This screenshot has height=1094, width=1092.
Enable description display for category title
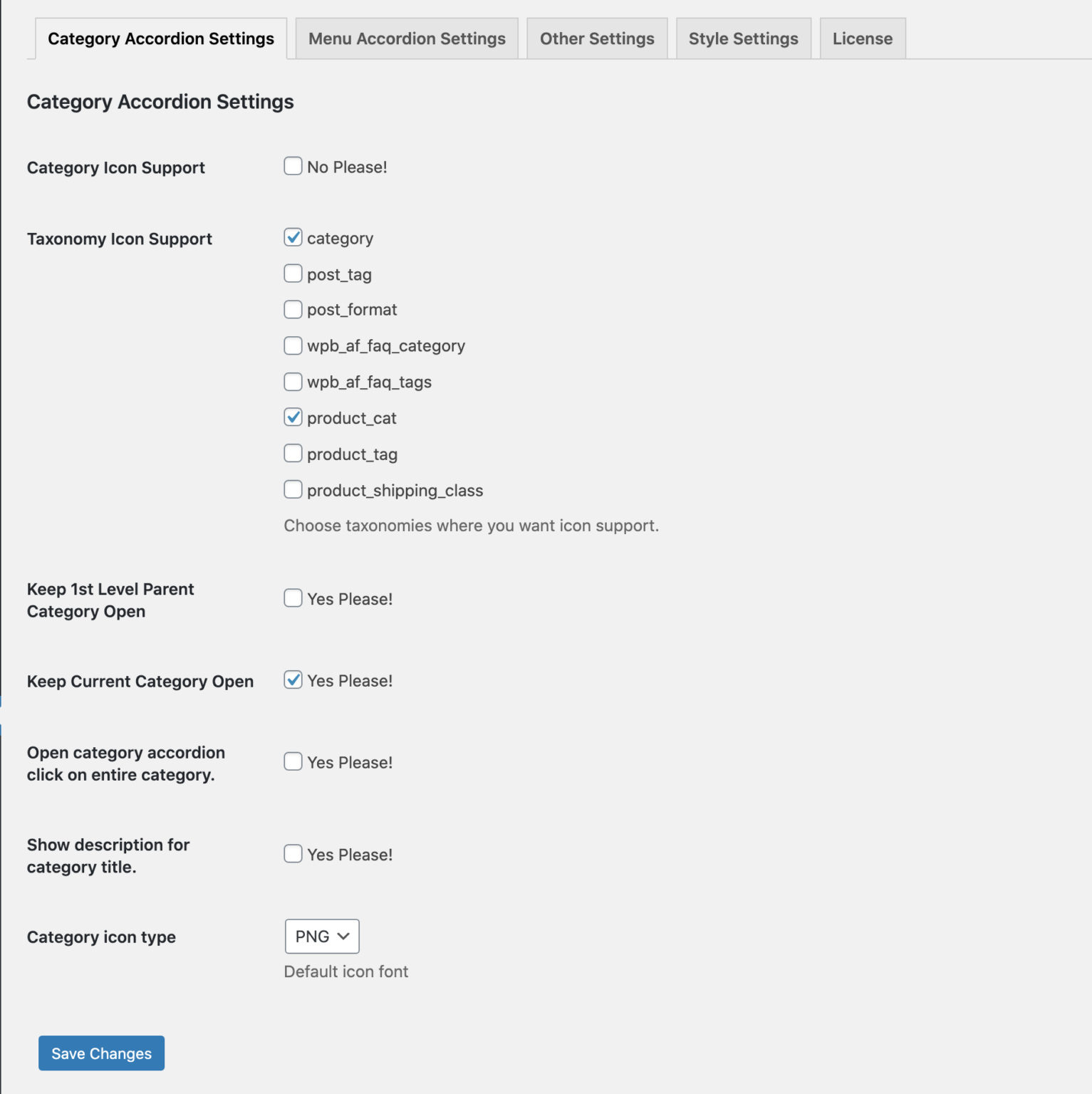coord(293,854)
